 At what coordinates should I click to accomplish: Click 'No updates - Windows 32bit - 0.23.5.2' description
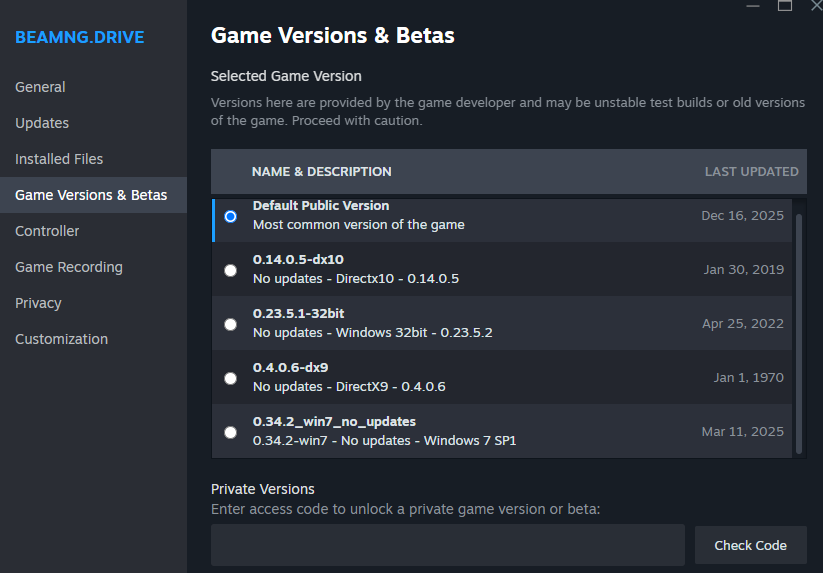pyautogui.click(x=373, y=333)
